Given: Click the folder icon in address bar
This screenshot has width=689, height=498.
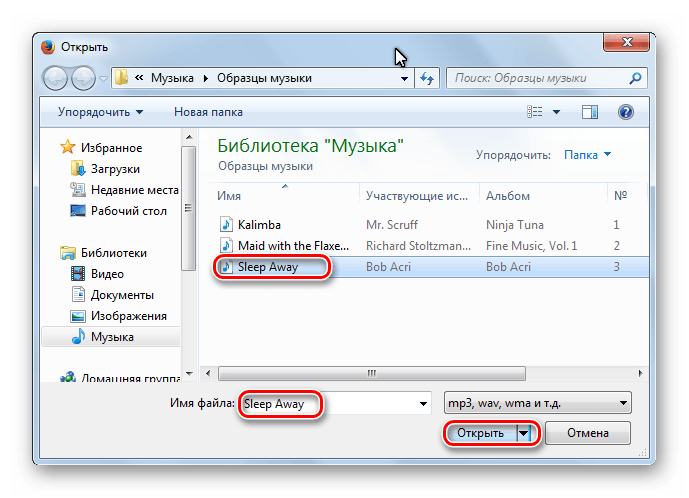Looking at the screenshot, I should pyautogui.click(x=121, y=78).
